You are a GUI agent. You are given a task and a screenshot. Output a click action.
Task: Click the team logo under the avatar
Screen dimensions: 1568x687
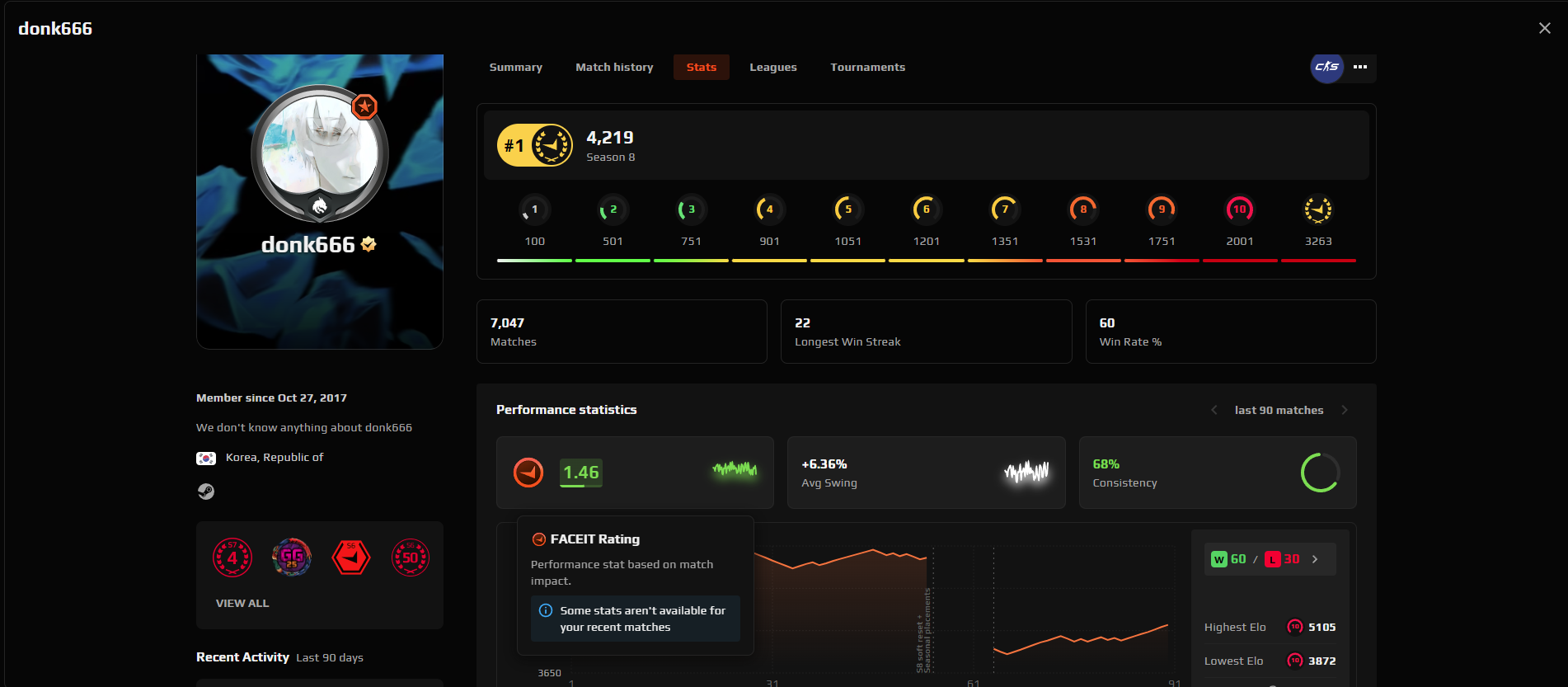320,206
